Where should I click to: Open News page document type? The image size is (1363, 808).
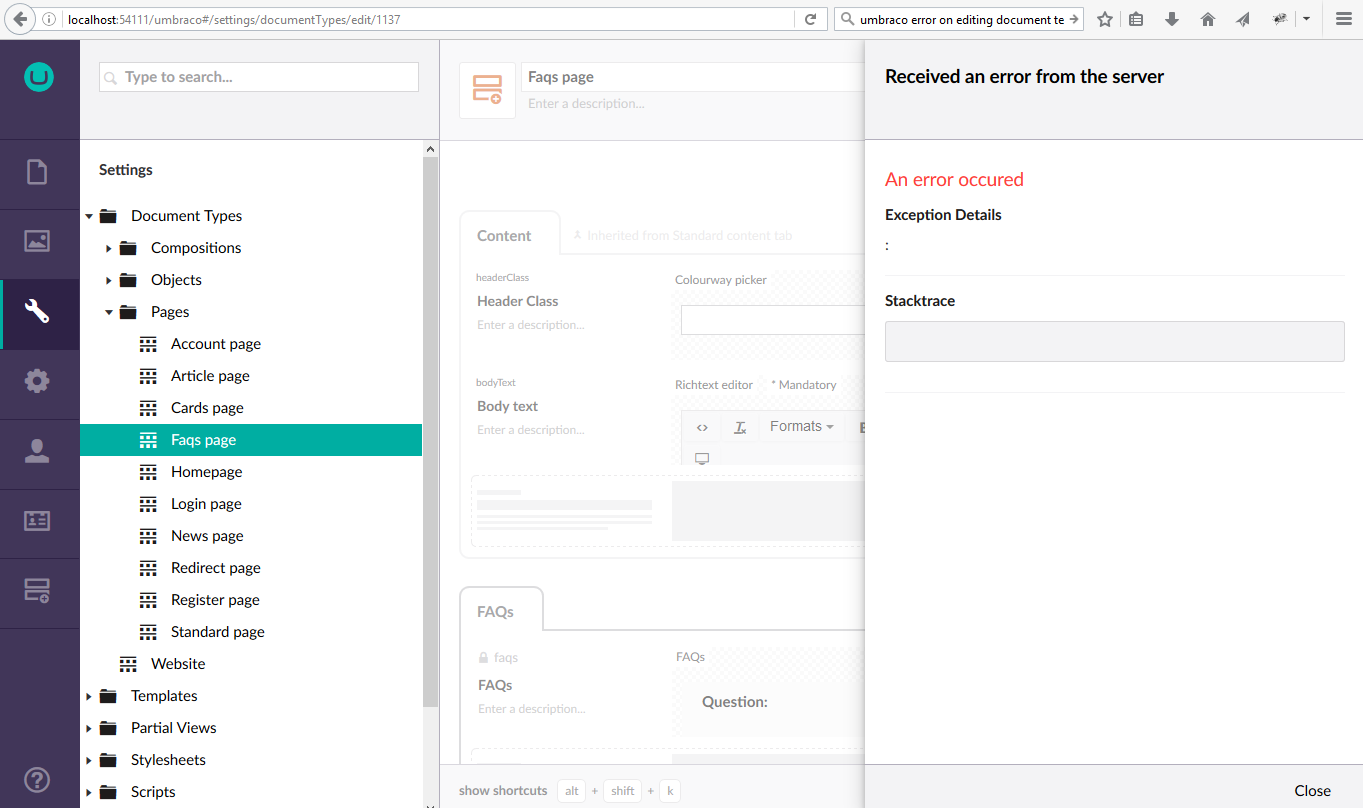[x=207, y=536]
